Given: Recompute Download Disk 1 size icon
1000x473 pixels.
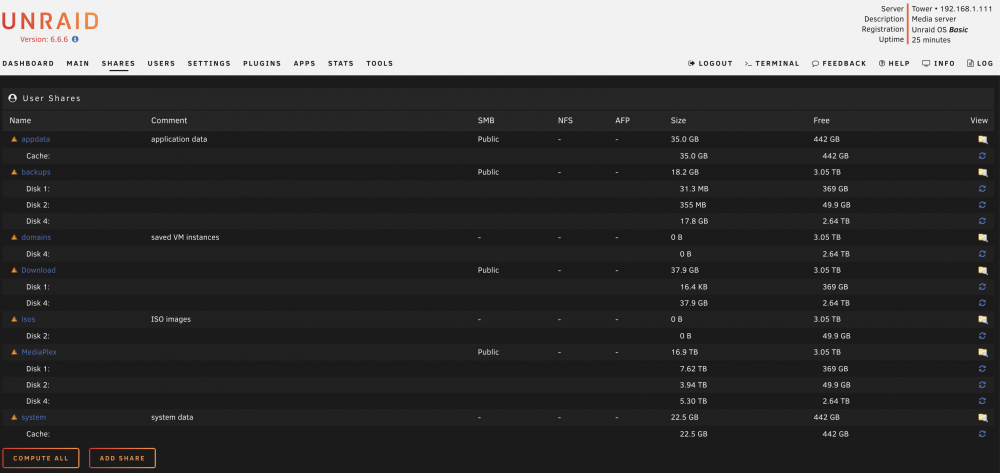Looking at the screenshot, I should tap(982, 287).
